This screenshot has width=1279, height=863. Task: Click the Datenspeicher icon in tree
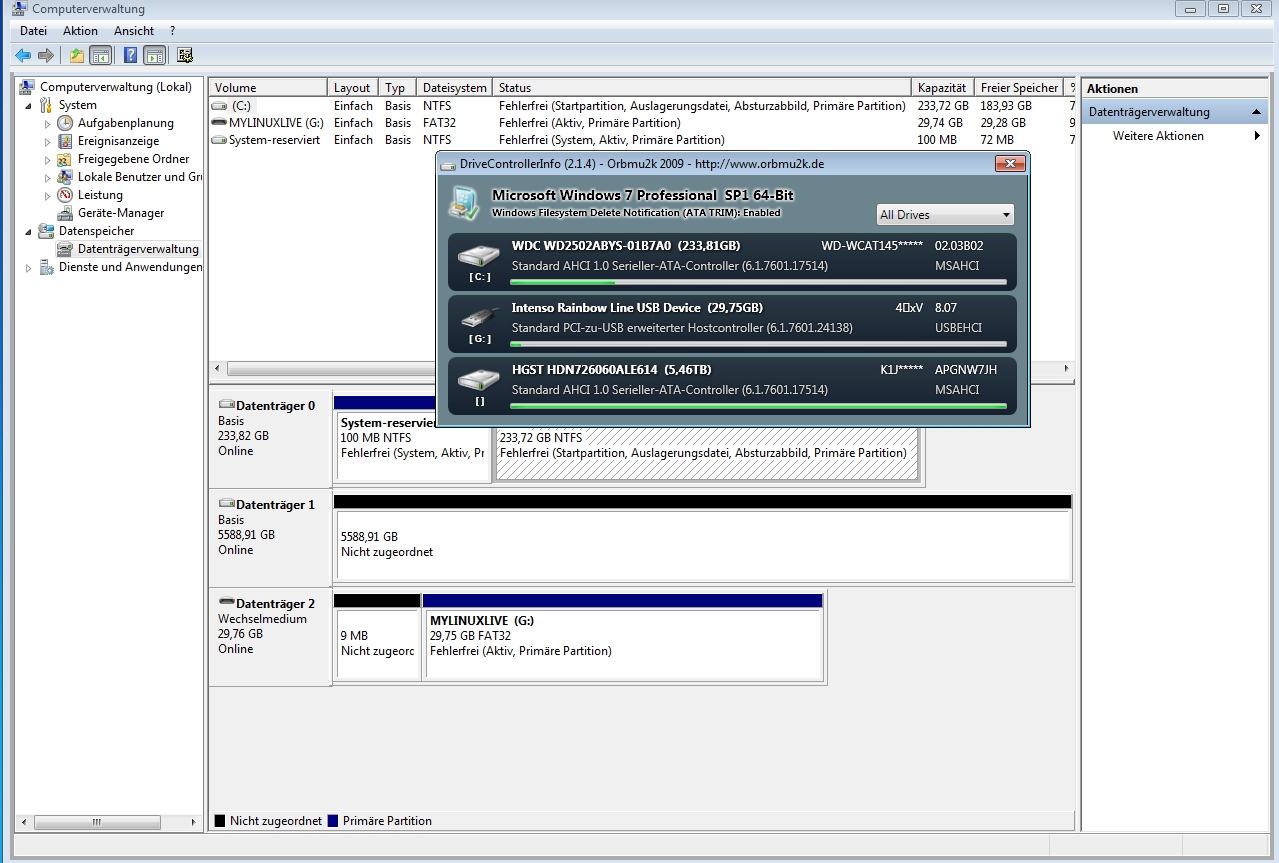(47, 231)
